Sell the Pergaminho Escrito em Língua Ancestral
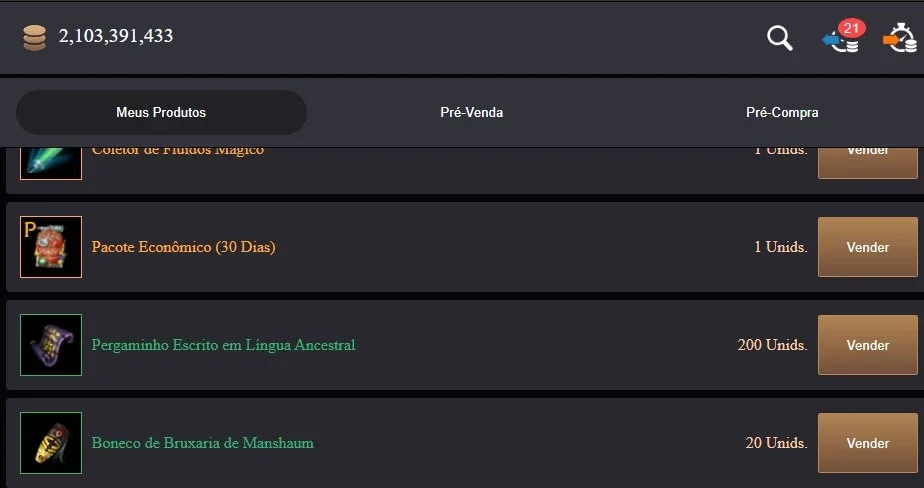The height and width of the screenshot is (488, 924). [867, 345]
